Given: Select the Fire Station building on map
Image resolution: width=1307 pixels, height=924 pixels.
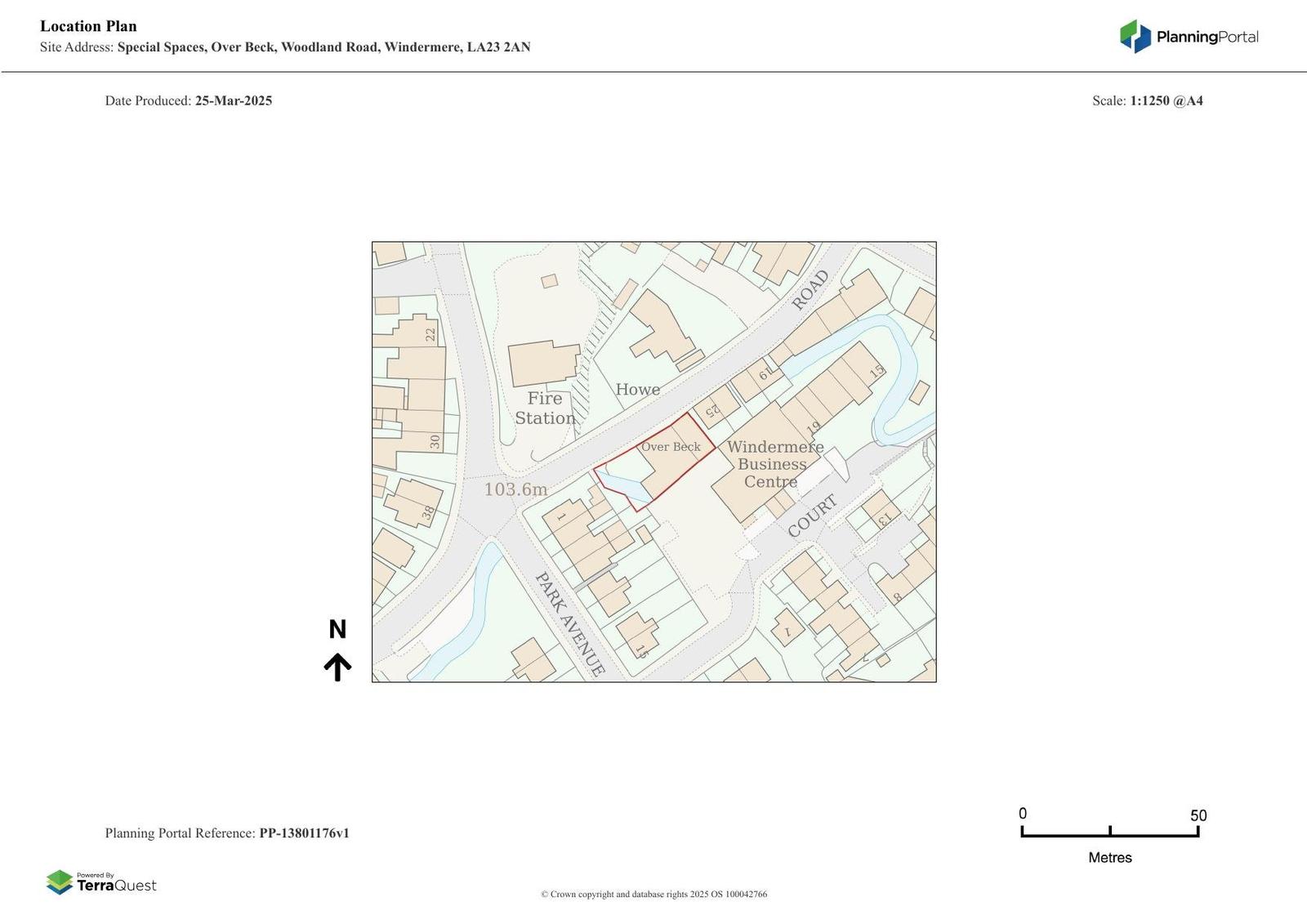Looking at the screenshot, I should pyautogui.click(x=544, y=364).
